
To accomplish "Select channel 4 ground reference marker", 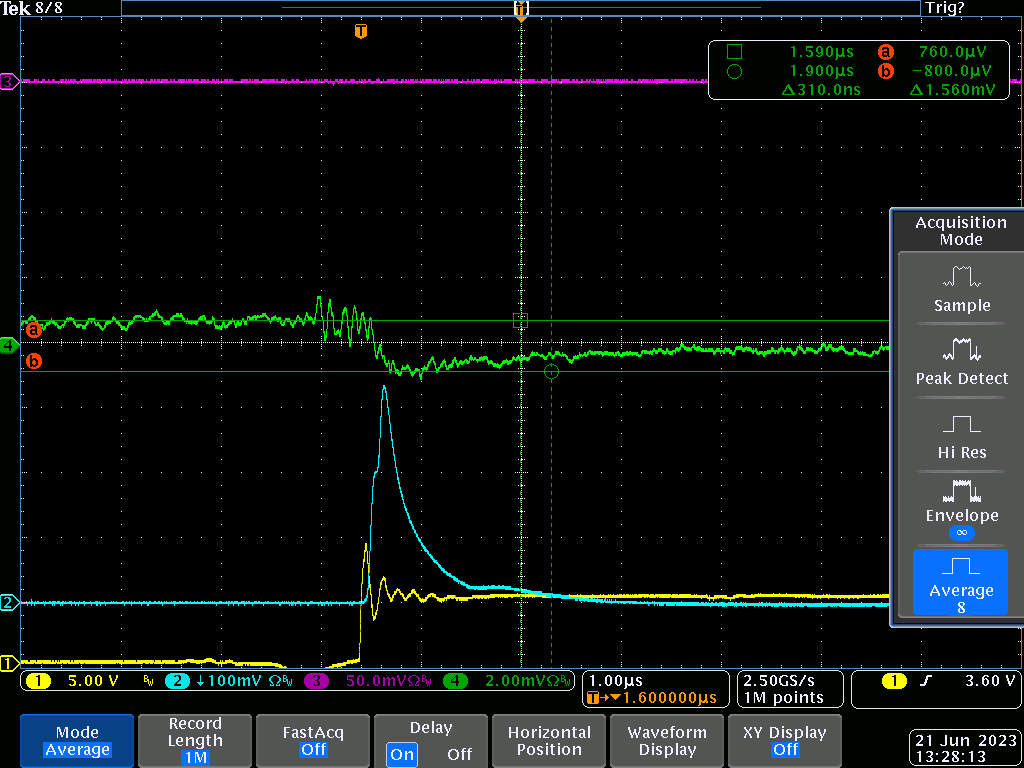I will click(8, 345).
